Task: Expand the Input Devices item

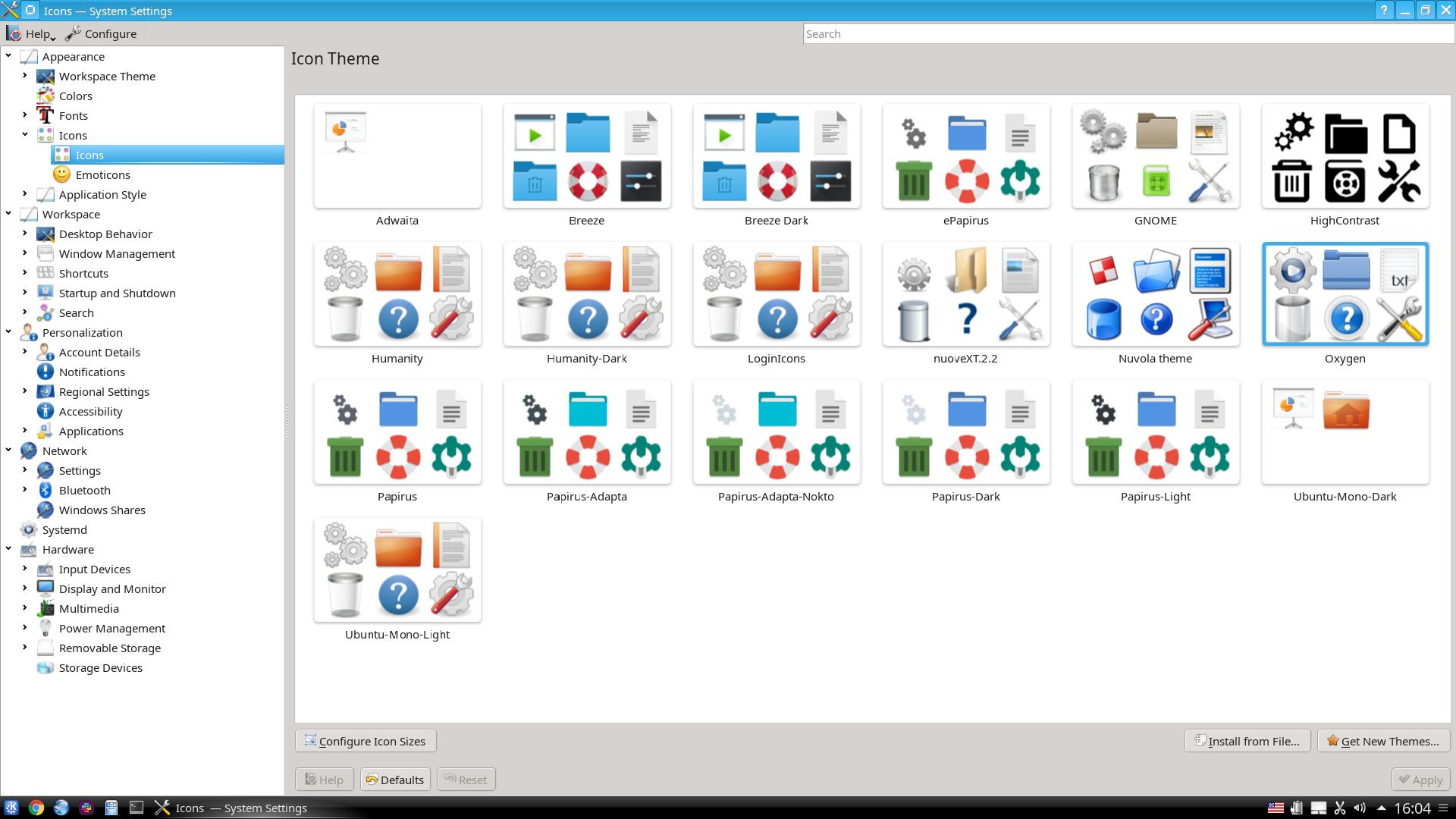Action: (25, 568)
